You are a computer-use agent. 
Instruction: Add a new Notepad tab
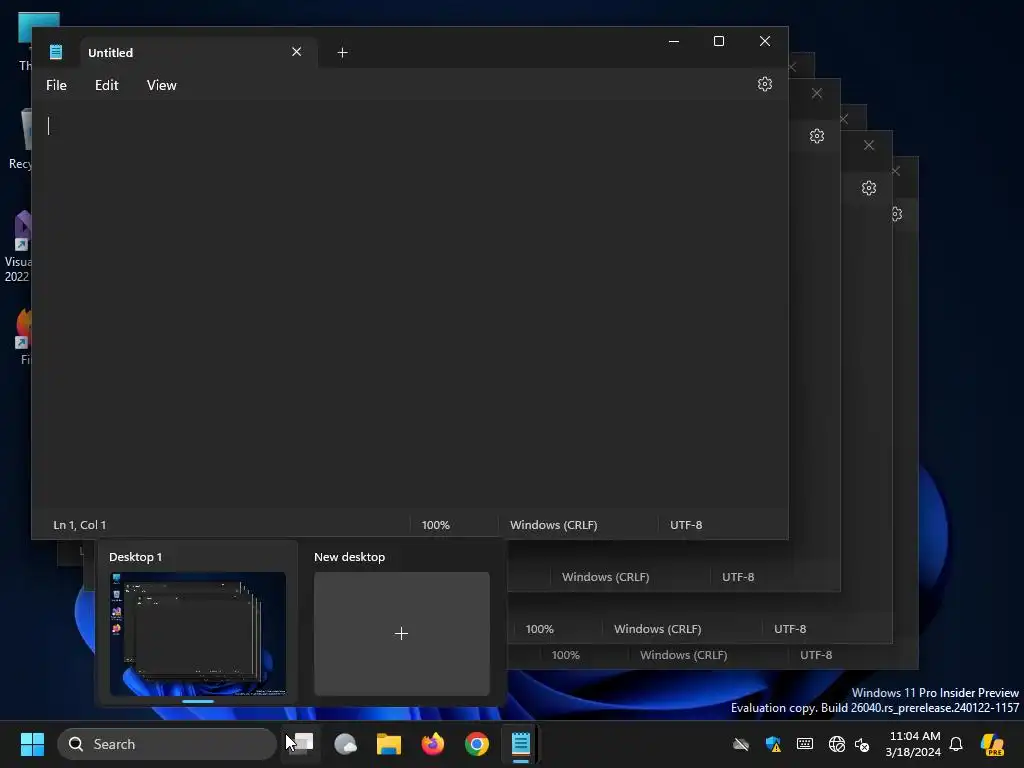[x=342, y=52]
